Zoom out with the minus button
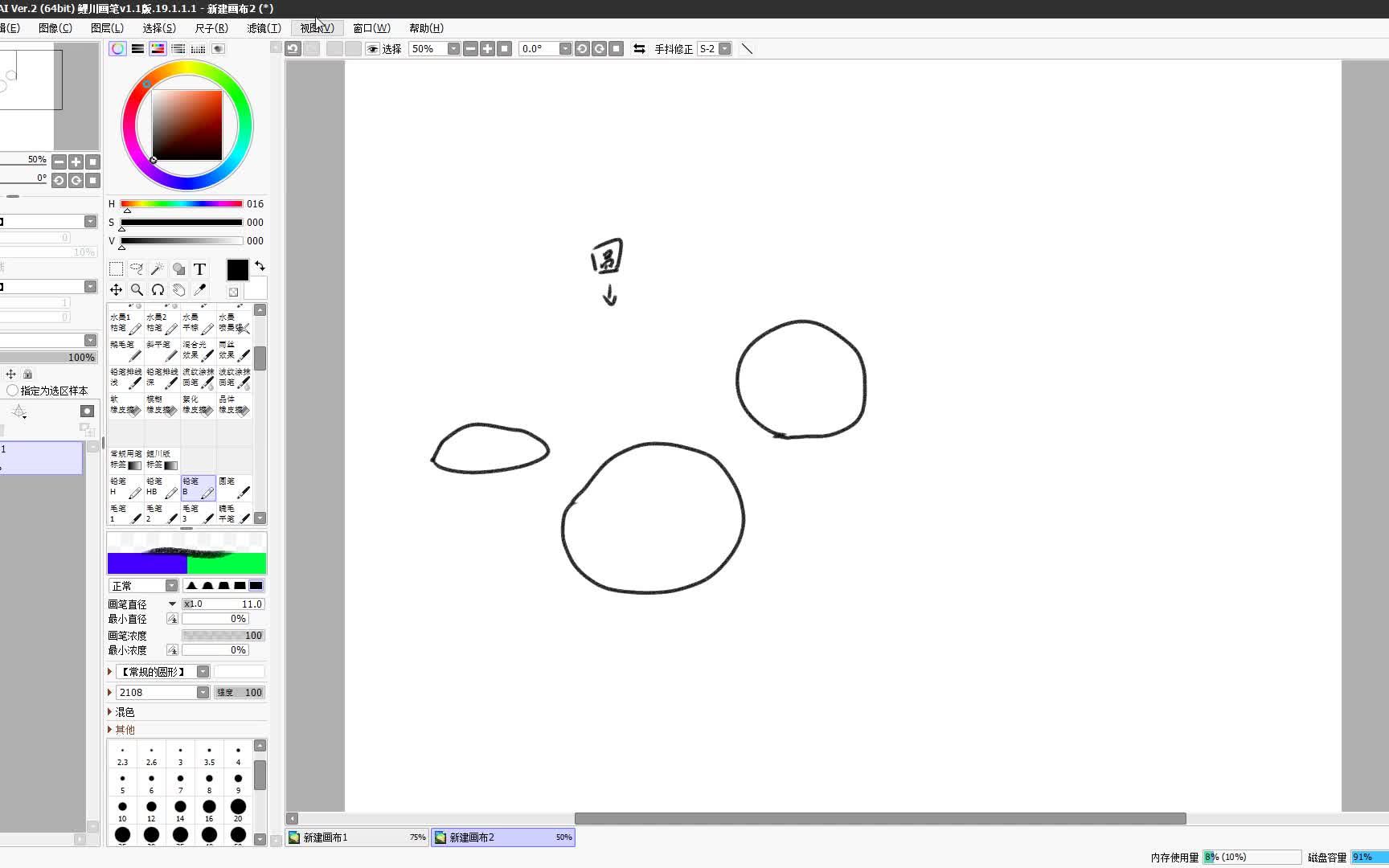The width and height of the screenshot is (1389, 868). point(471,49)
